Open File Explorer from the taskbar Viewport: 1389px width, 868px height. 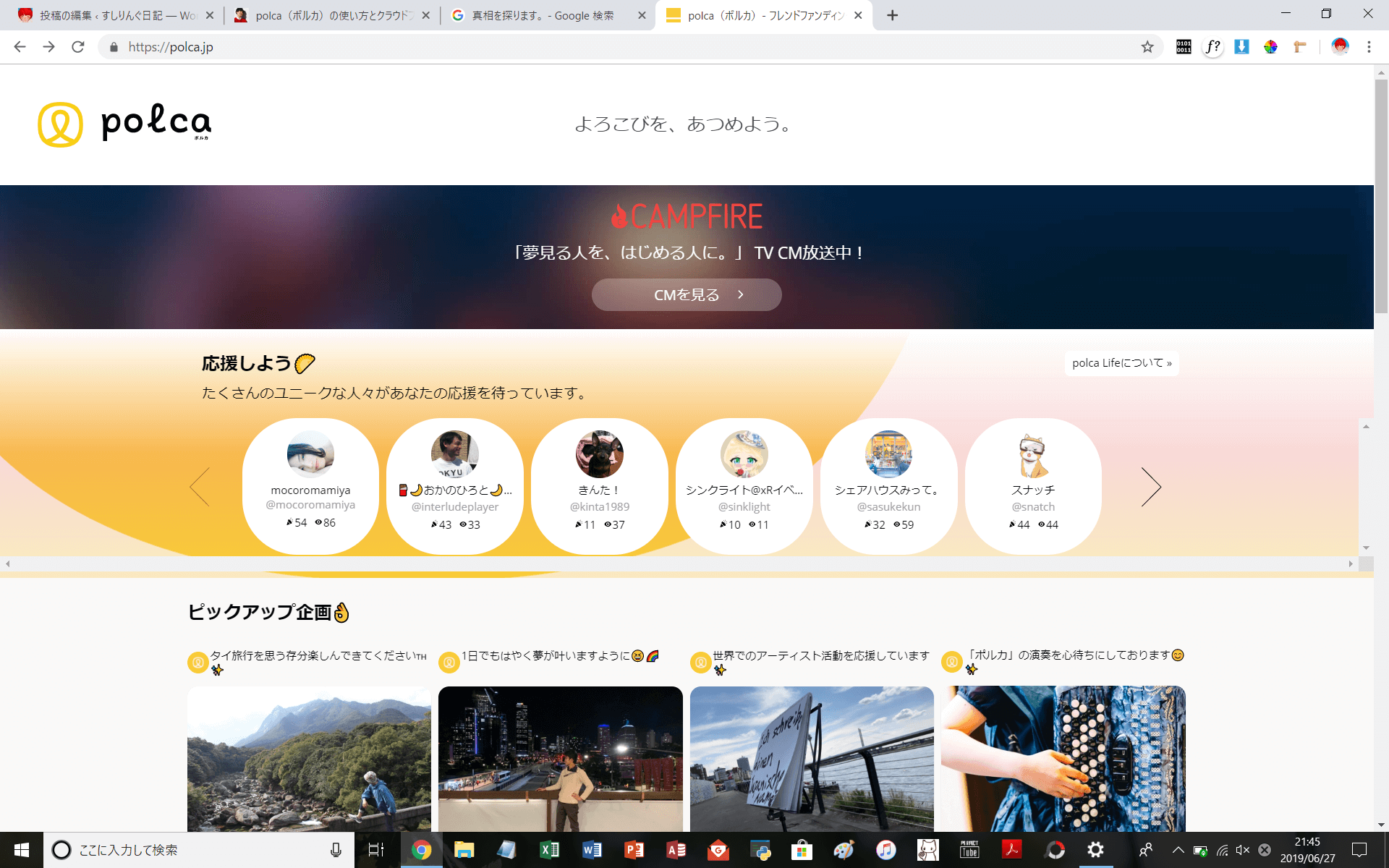tap(464, 850)
